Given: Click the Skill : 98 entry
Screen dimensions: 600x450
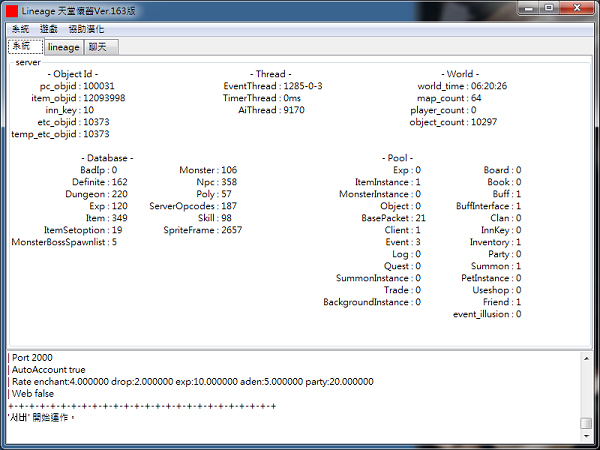Looking at the screenshot, I should (215, 218).
